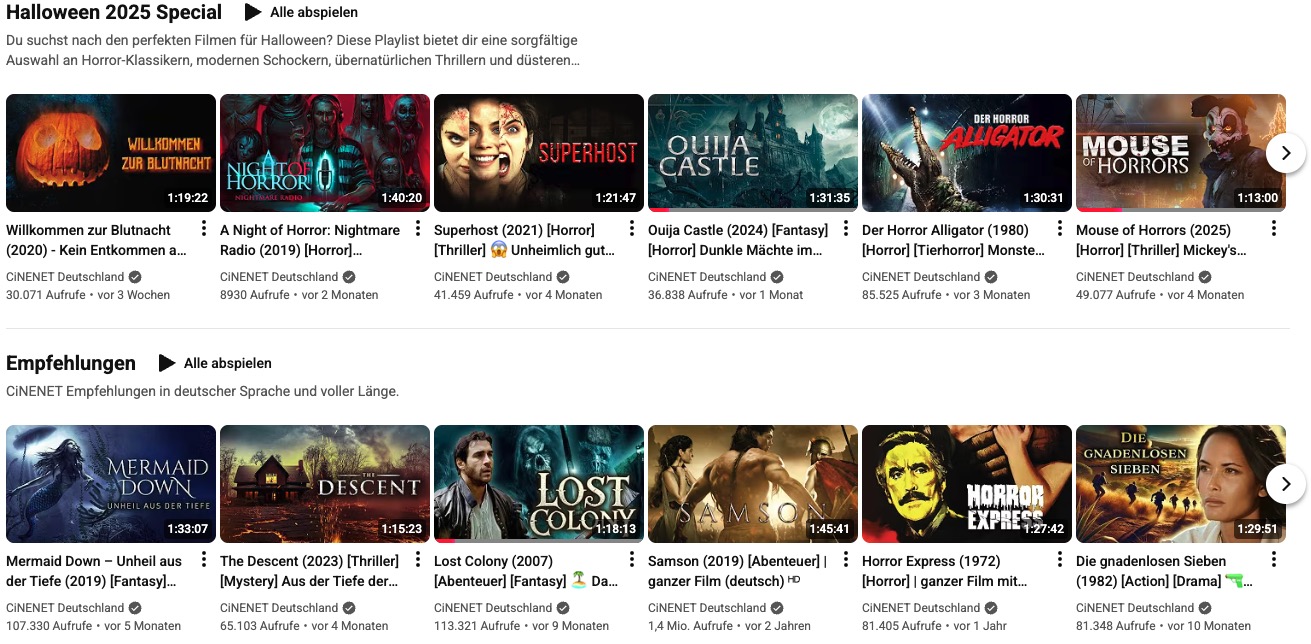Open three-dot menu for Willkommen zur Blutnacht
Screen dimensions: 1311x644
click(x=204, y=229)
